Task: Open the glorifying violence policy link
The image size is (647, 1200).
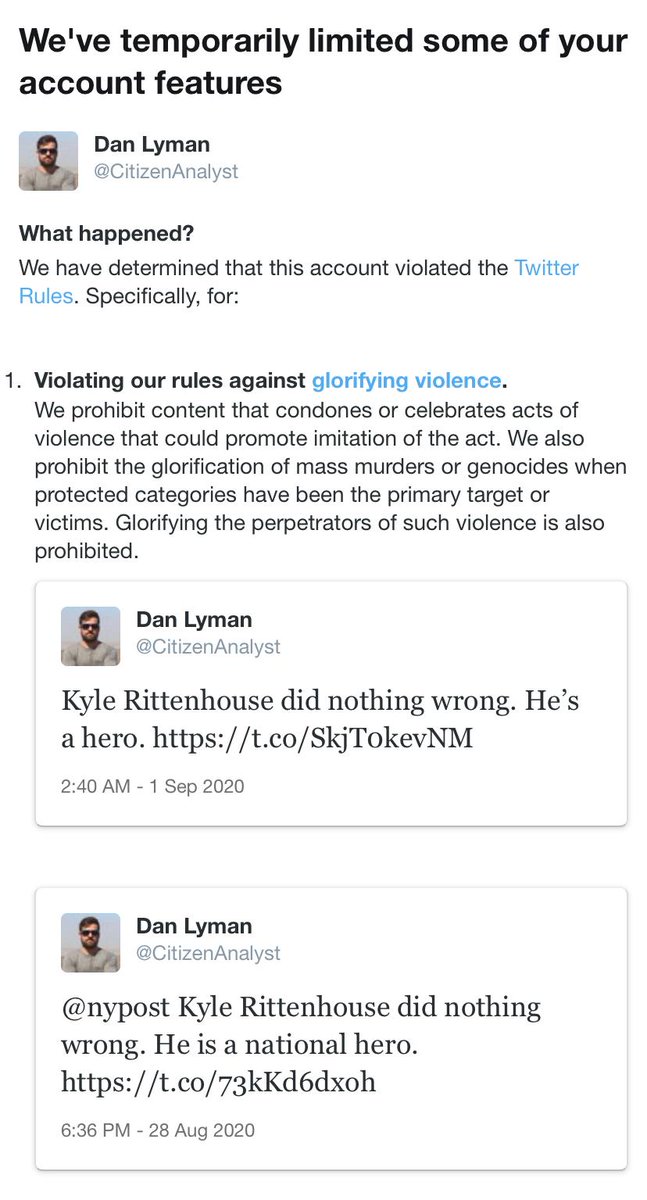Action: click(x=406, y=380)
